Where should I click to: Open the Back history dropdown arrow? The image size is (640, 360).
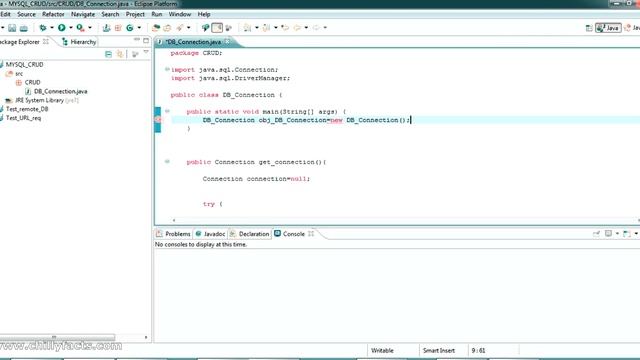306,28
